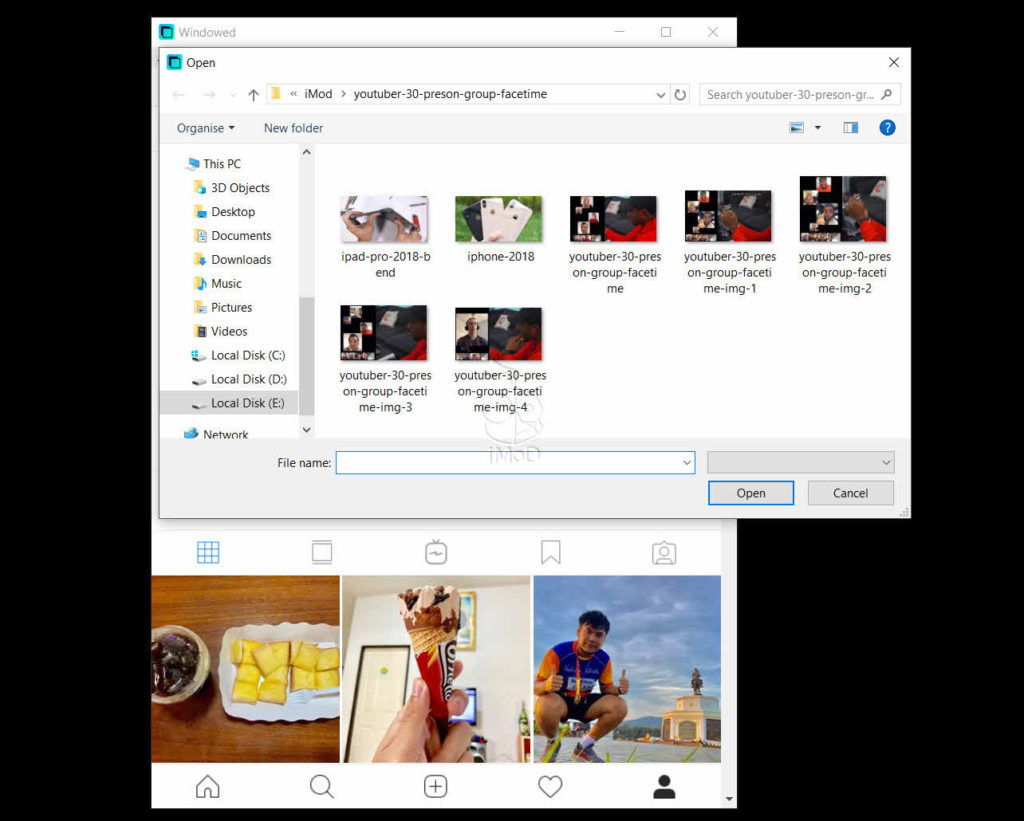This screenshot has width=1024, height=821.
Task: Open the saved bookmark tab
Action: (550, 552)
